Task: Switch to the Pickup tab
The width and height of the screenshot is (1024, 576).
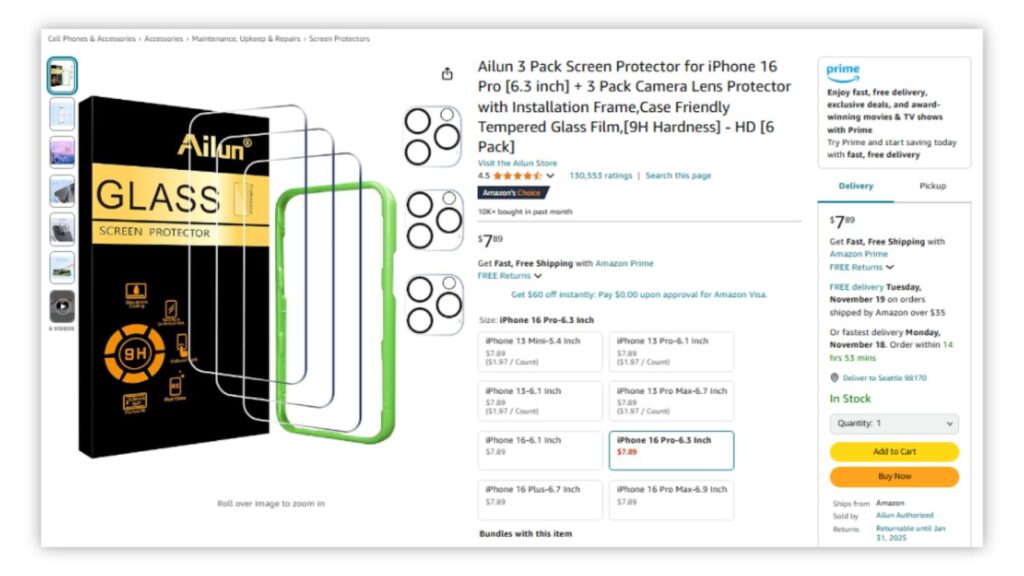Action: tap(932, 185)
